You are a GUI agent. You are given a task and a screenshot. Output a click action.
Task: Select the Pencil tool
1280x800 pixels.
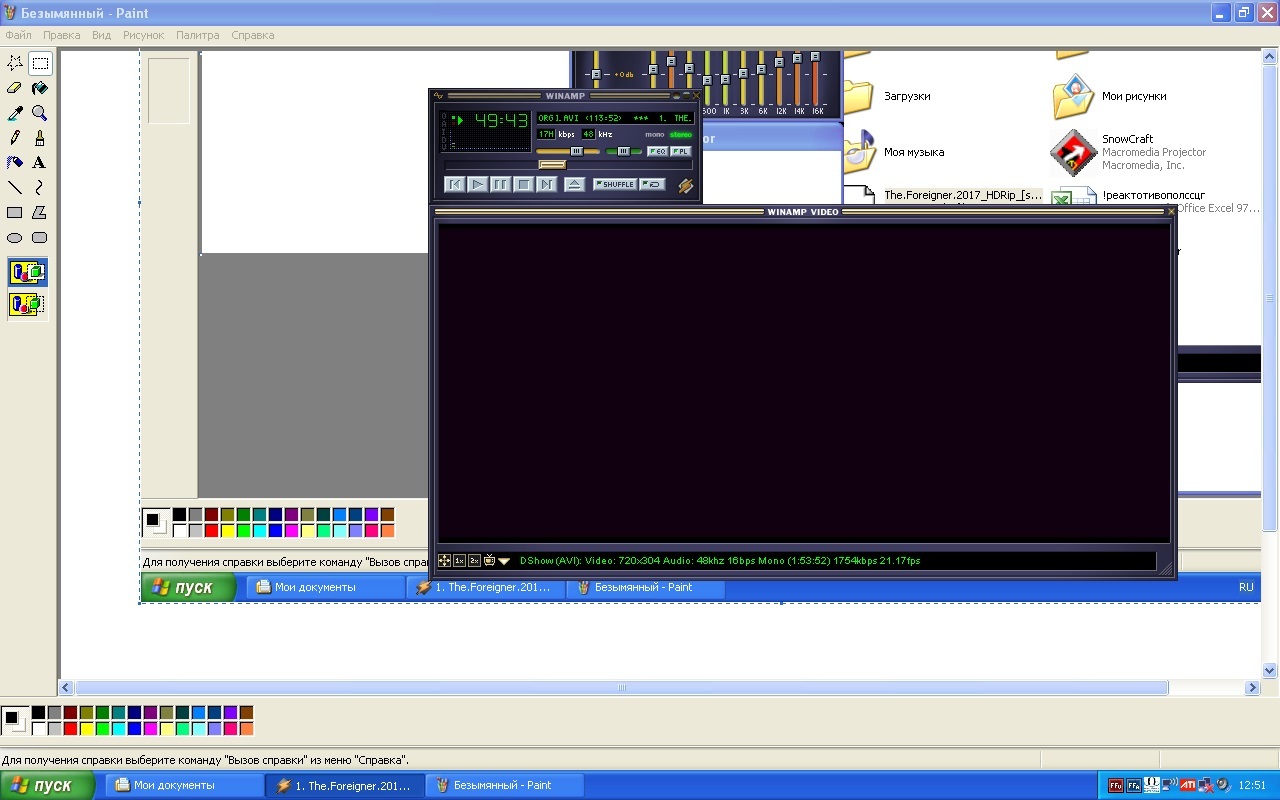[x=15, y=138]
